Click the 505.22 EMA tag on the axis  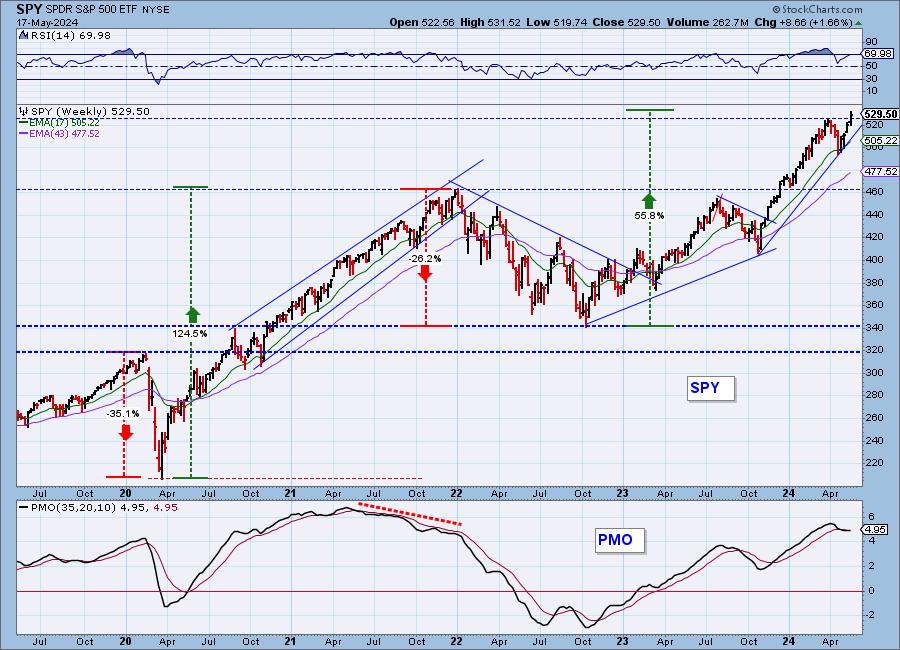tap(880, 141)
